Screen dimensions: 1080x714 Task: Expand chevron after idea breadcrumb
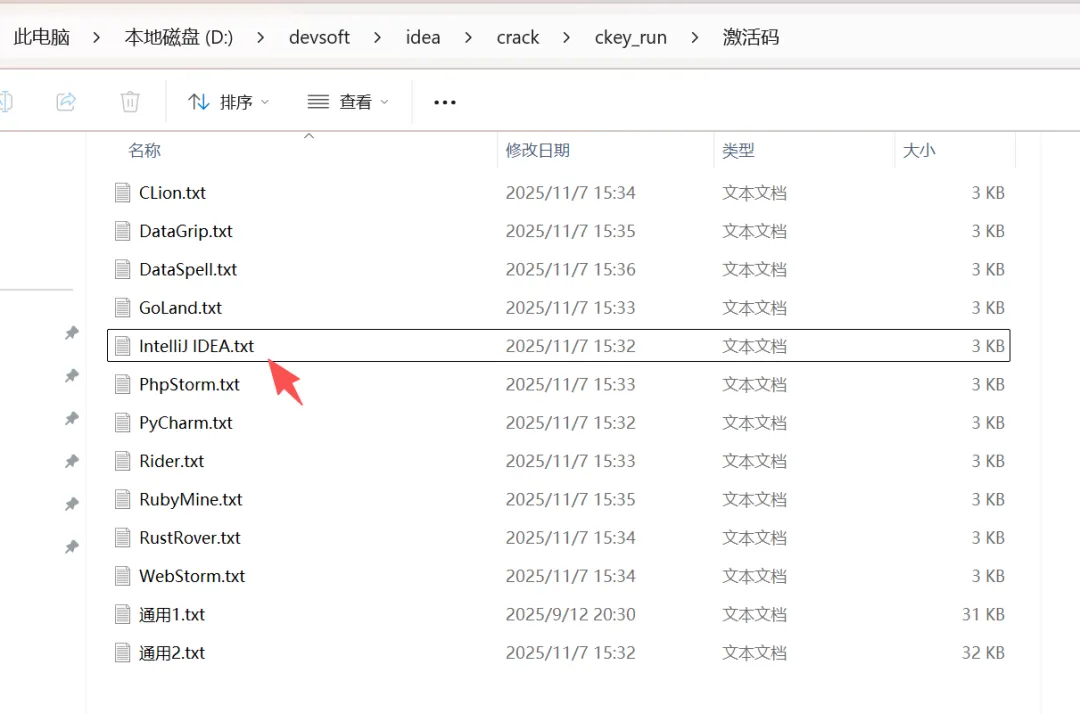468,37
